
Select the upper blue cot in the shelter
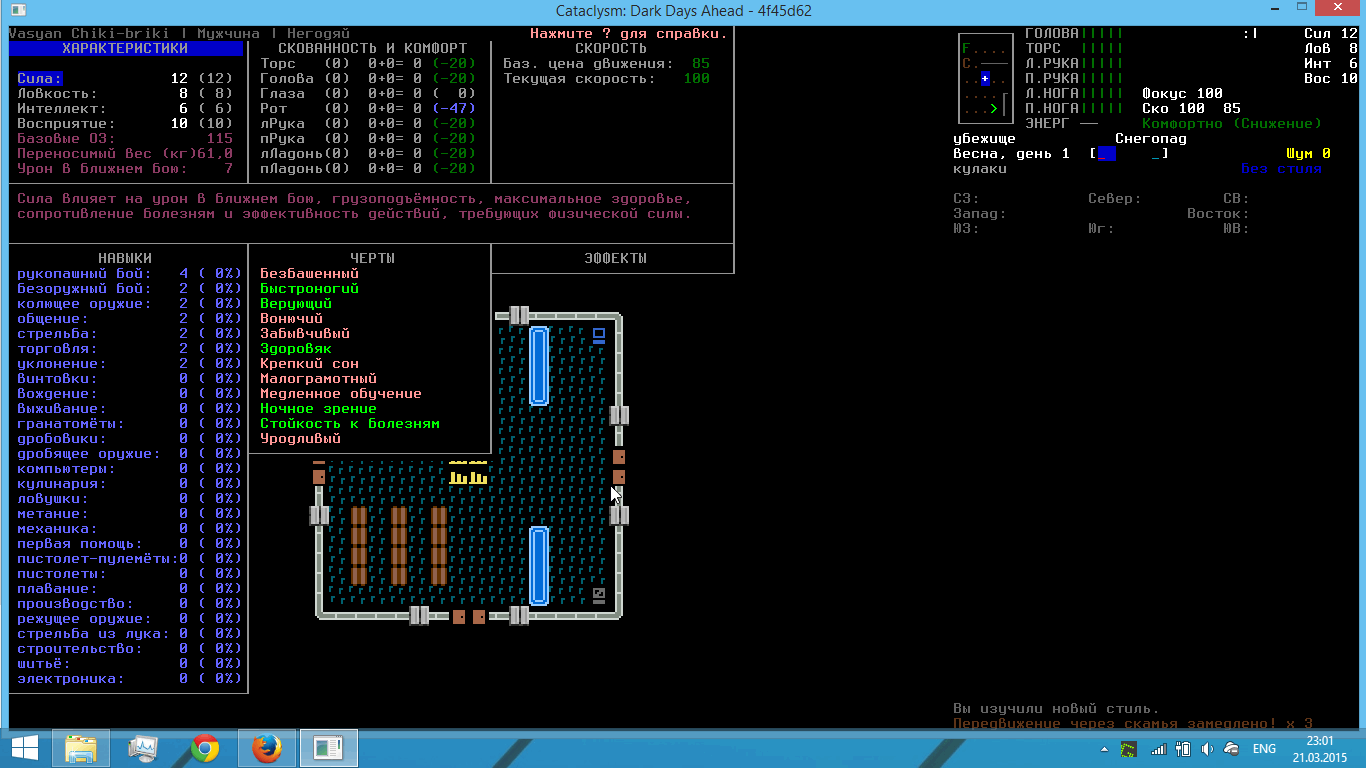click(539, 366)
